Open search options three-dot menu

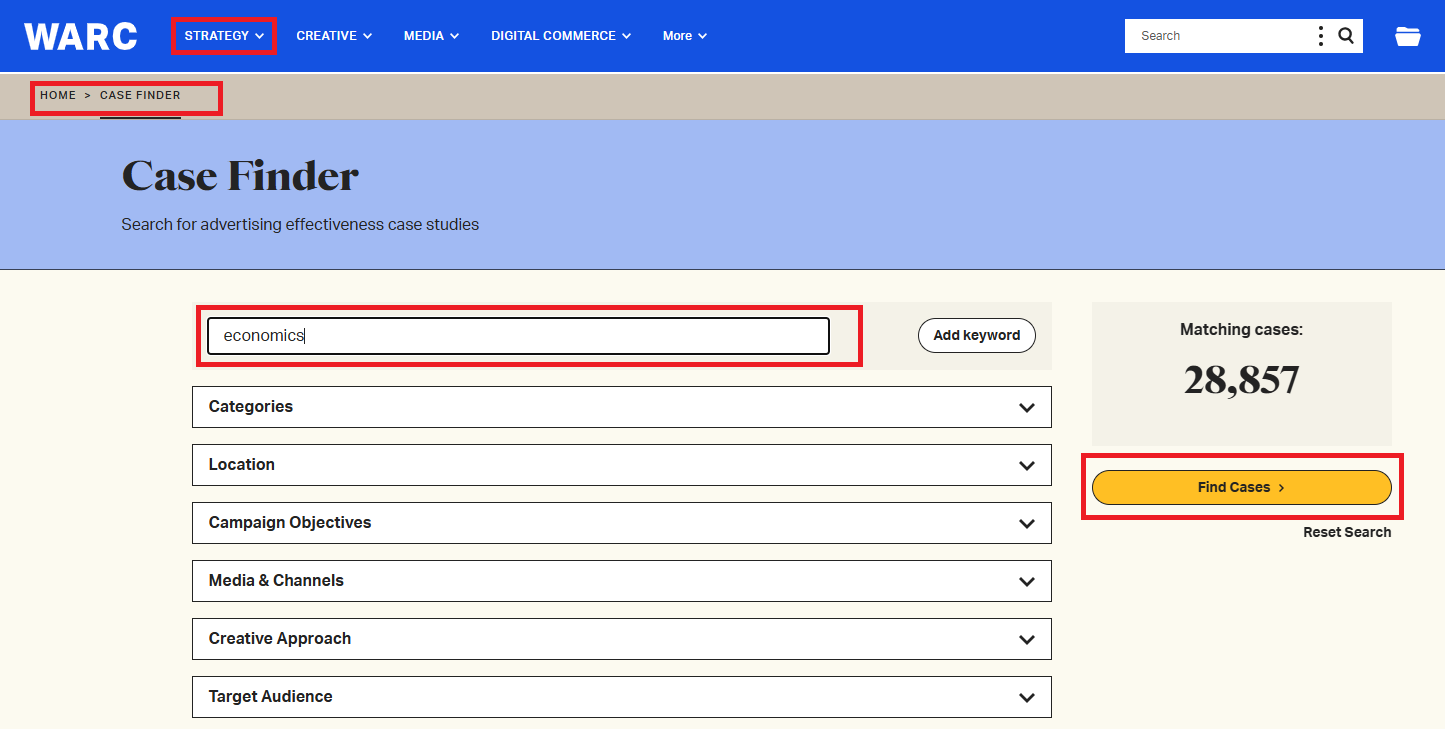(1321, 36)
